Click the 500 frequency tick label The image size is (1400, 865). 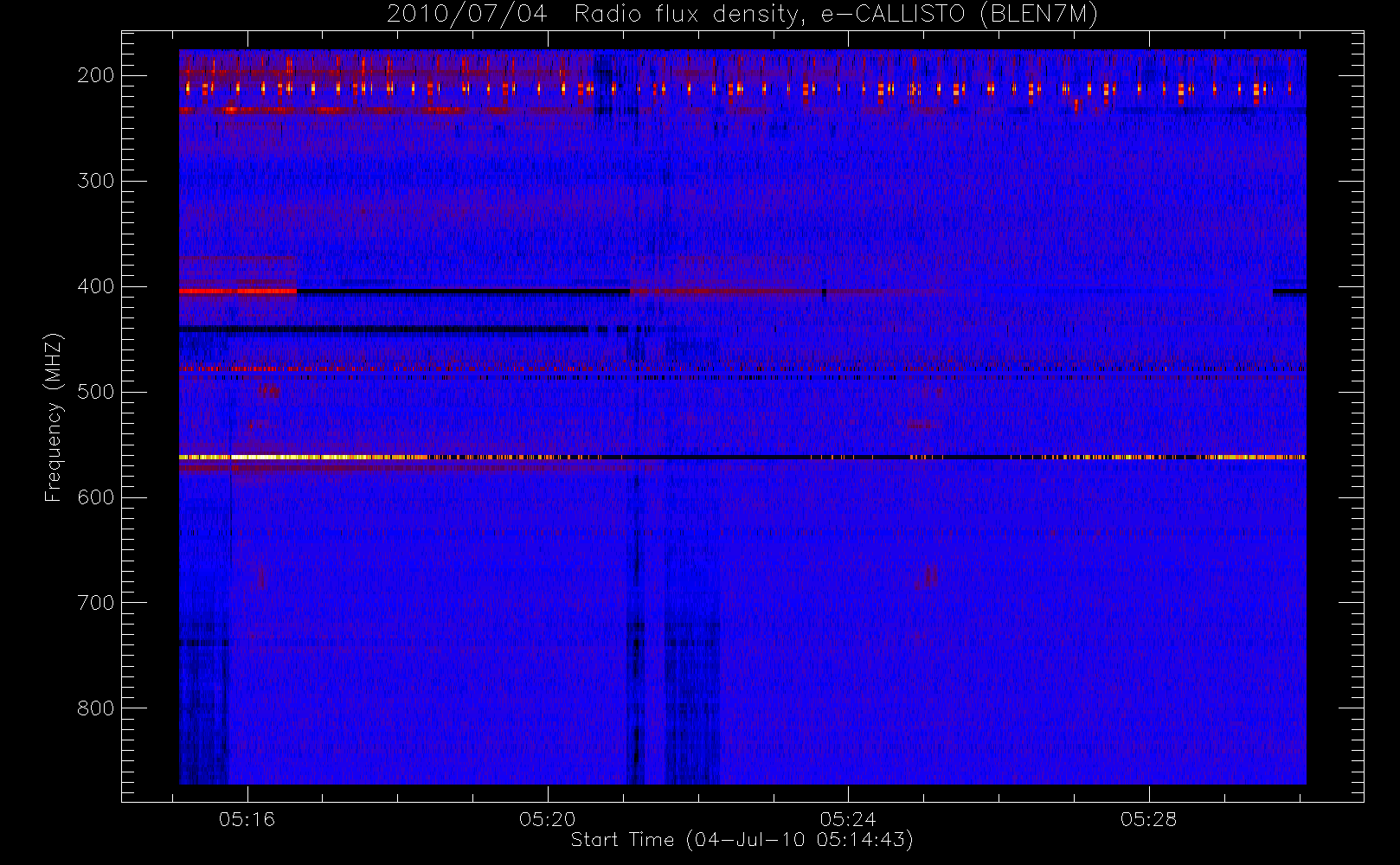coord(95,392)
